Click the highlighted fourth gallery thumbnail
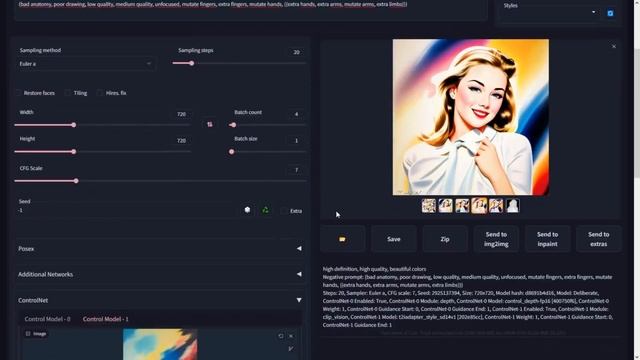This screenshot has width=640, height=360. [x=479, y=205]
